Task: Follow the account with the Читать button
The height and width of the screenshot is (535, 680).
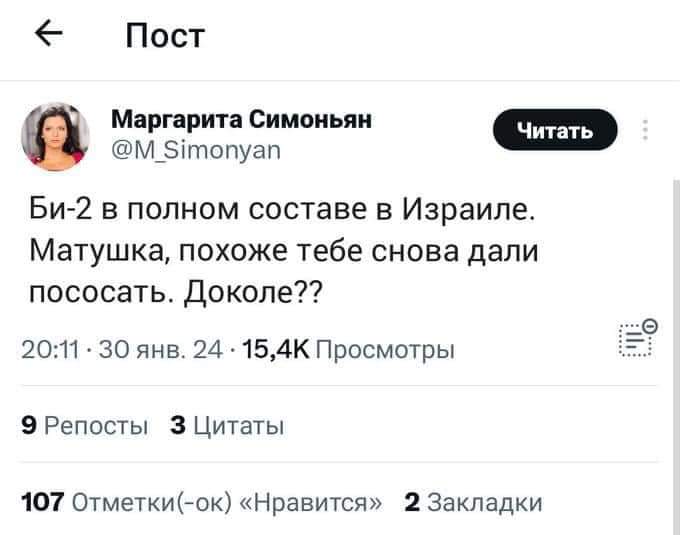Action: tap(555, 130)
